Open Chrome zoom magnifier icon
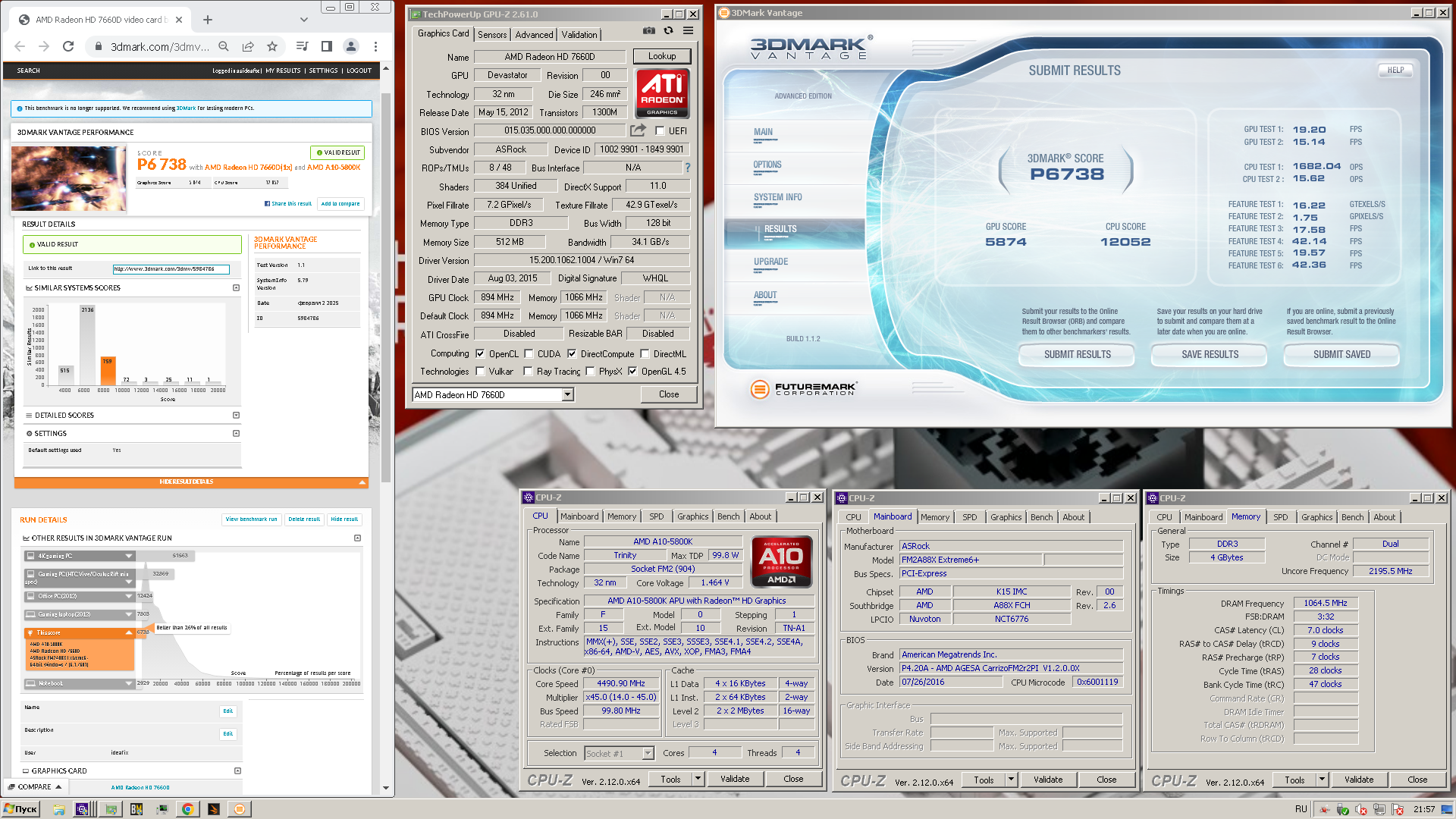The height and width of the screenshot is (819, 1456). (224, 46)
